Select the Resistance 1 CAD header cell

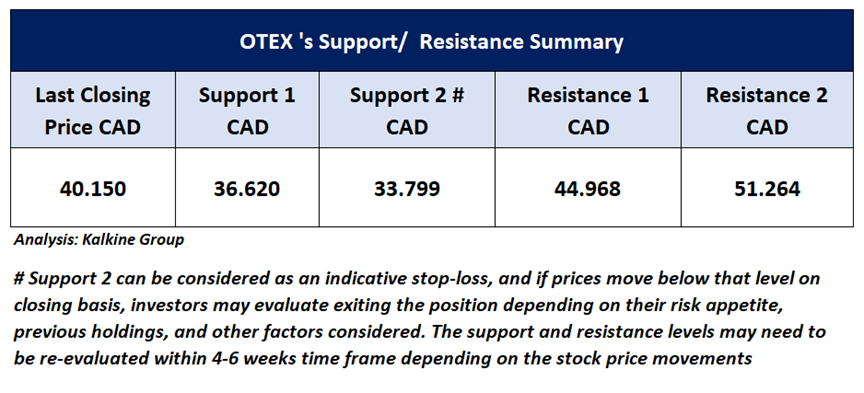pos(588,111)
